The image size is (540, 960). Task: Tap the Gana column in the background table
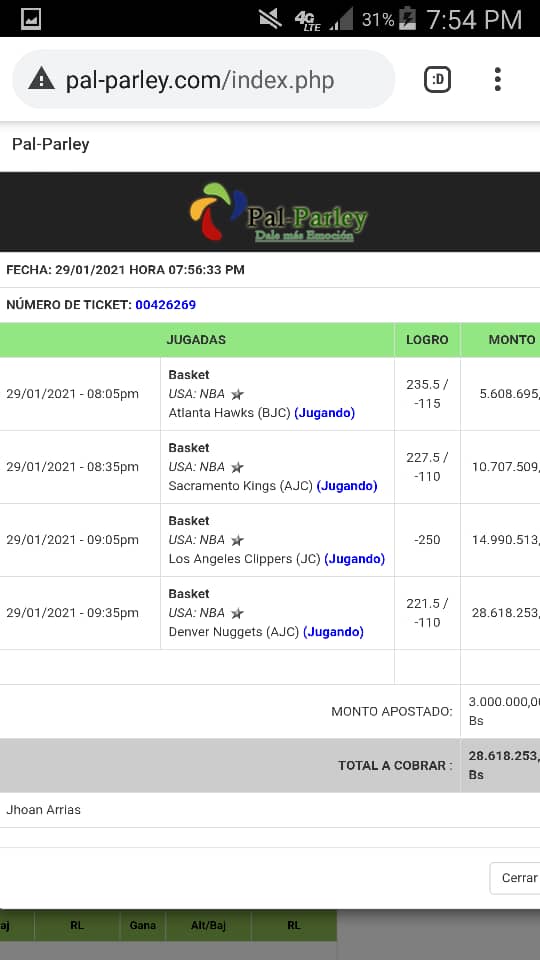pyautogui.click(x=143, y=926)
